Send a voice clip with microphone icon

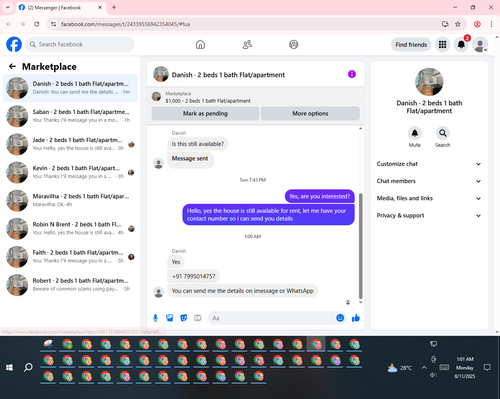tap(155, 318)
